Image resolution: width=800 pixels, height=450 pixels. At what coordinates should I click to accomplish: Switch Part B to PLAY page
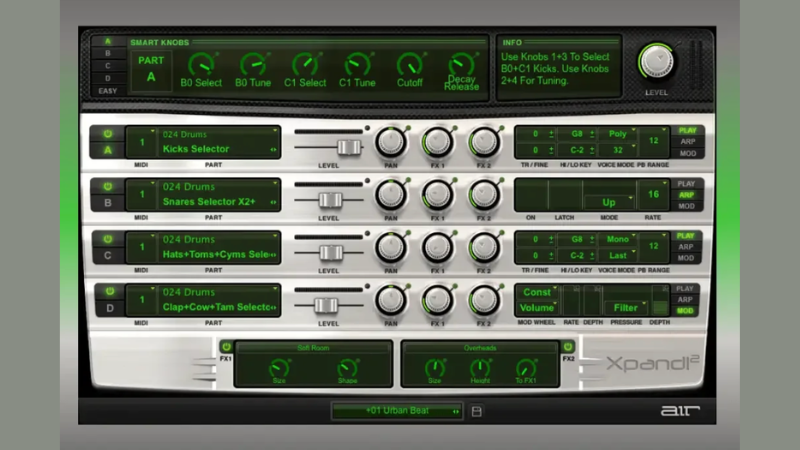click(x=686, y=184)
